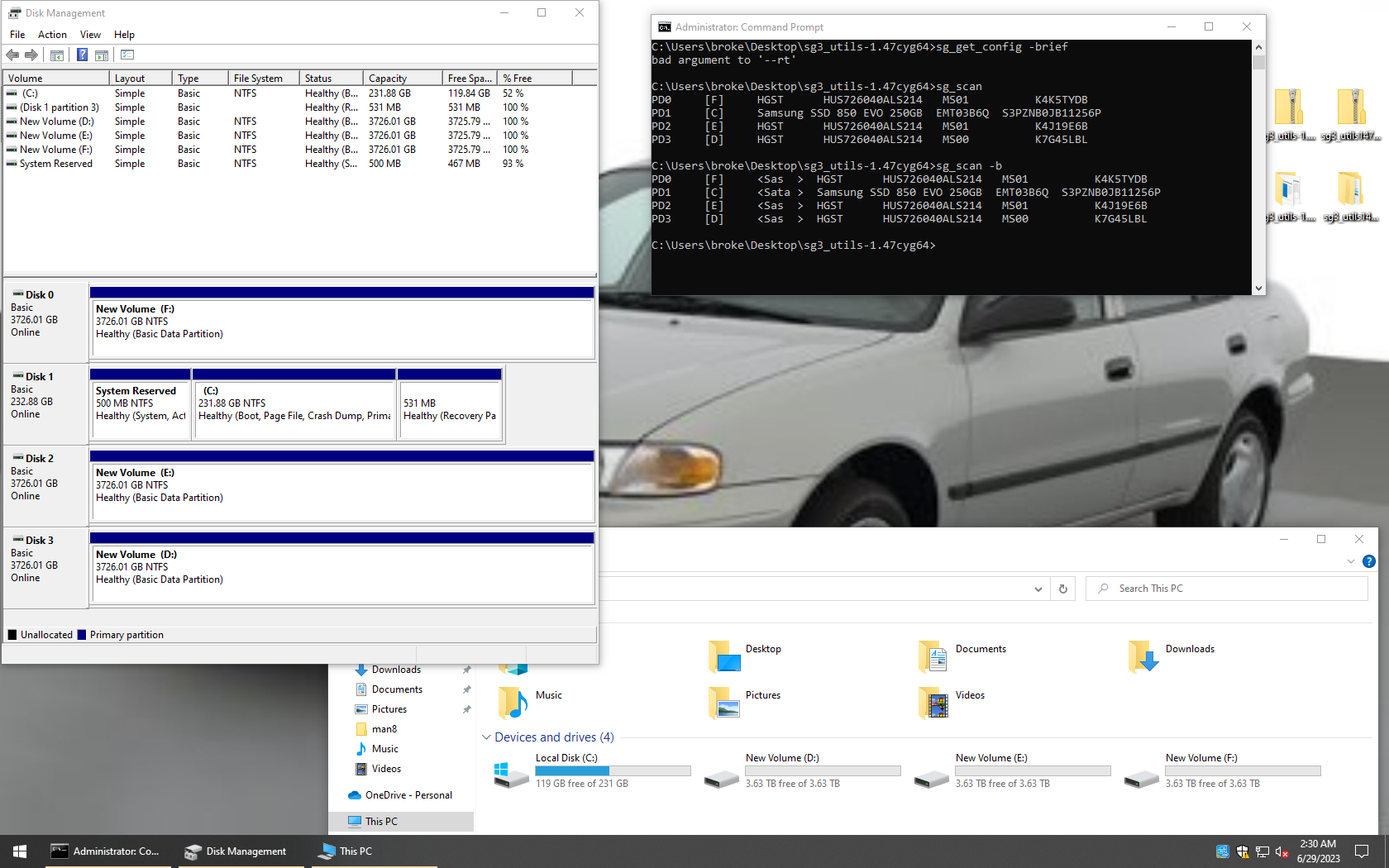Screen dimensions: 1389x868
Task: Click the blue Help icon in Disk Management toolbar
Action: point(82,55)
